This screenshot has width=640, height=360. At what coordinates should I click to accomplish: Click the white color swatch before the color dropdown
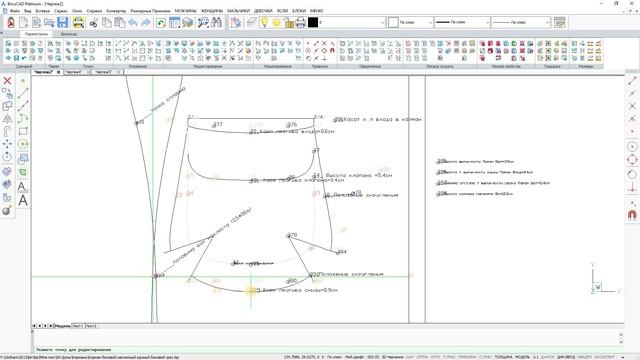(x=393, y=22)
